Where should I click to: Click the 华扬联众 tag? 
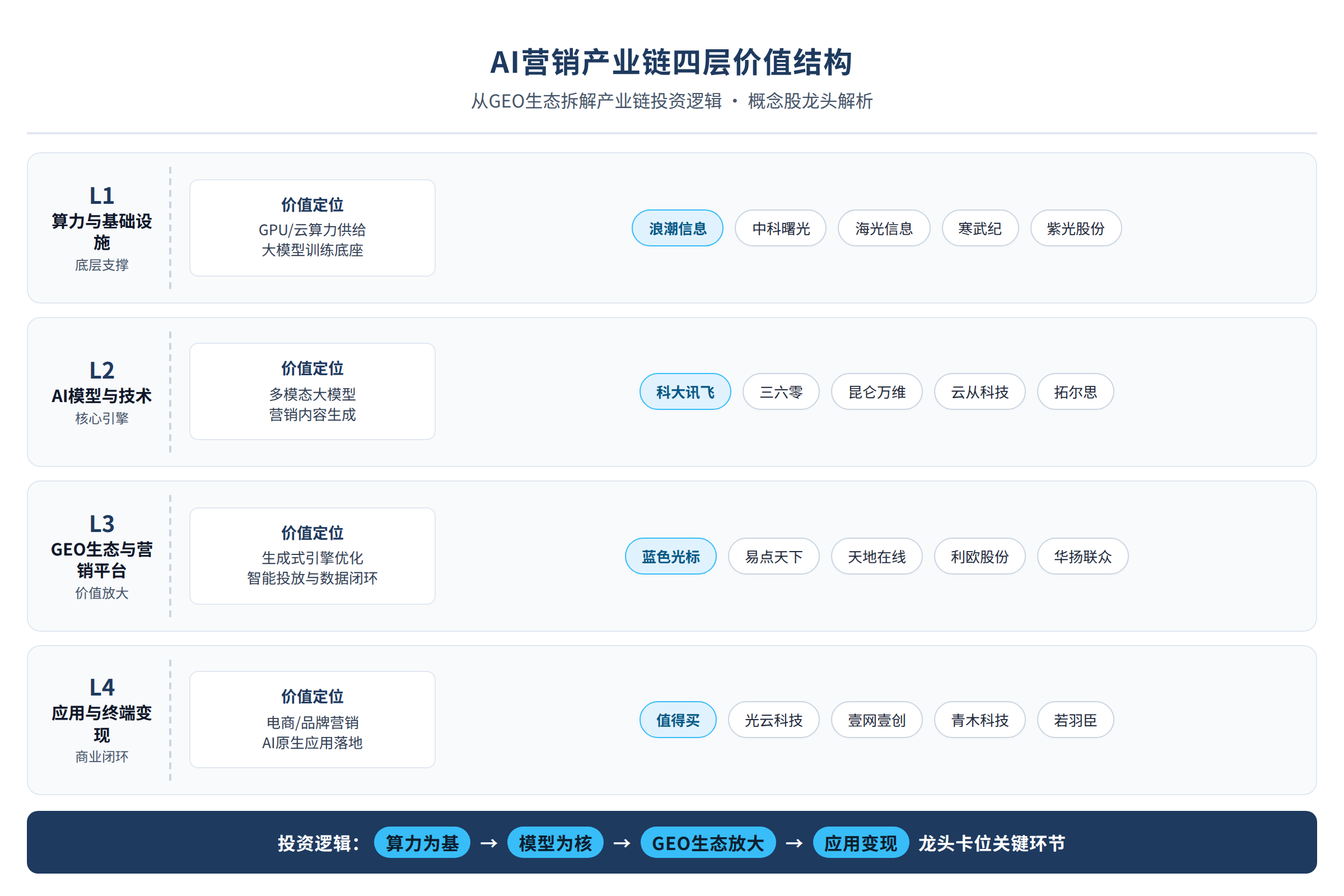point(1083,556)
